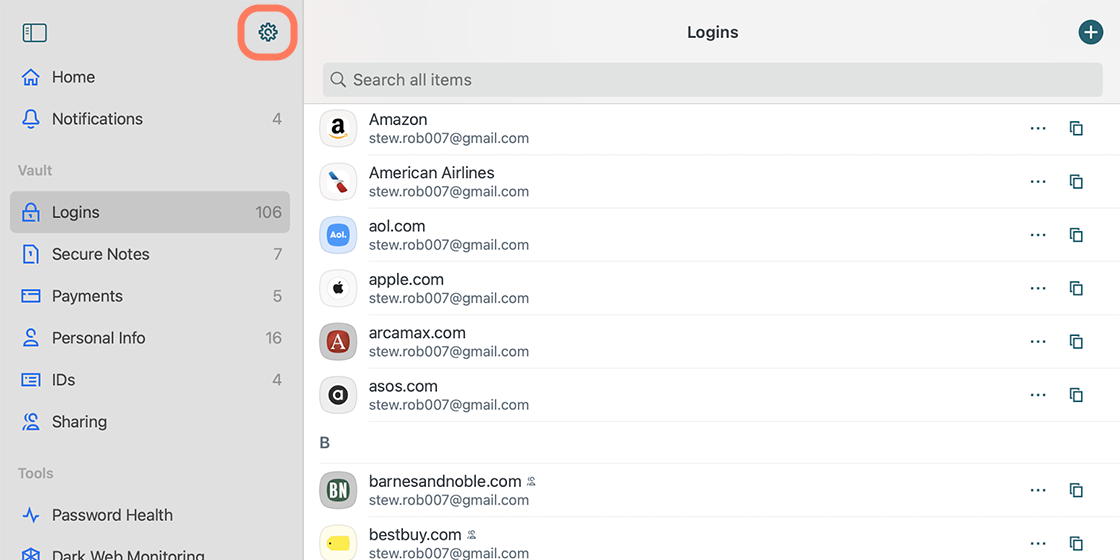Open more options for barnesandnoble.com
Image resolution: width=1120 pixels, height=560 pixels.
tap(1038, 490)
